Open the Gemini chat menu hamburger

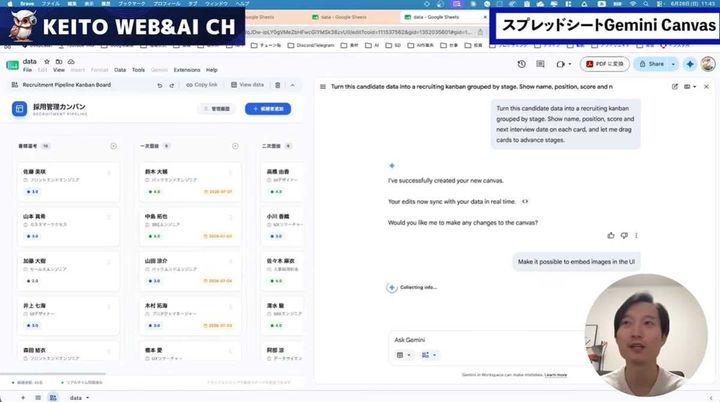323,87
